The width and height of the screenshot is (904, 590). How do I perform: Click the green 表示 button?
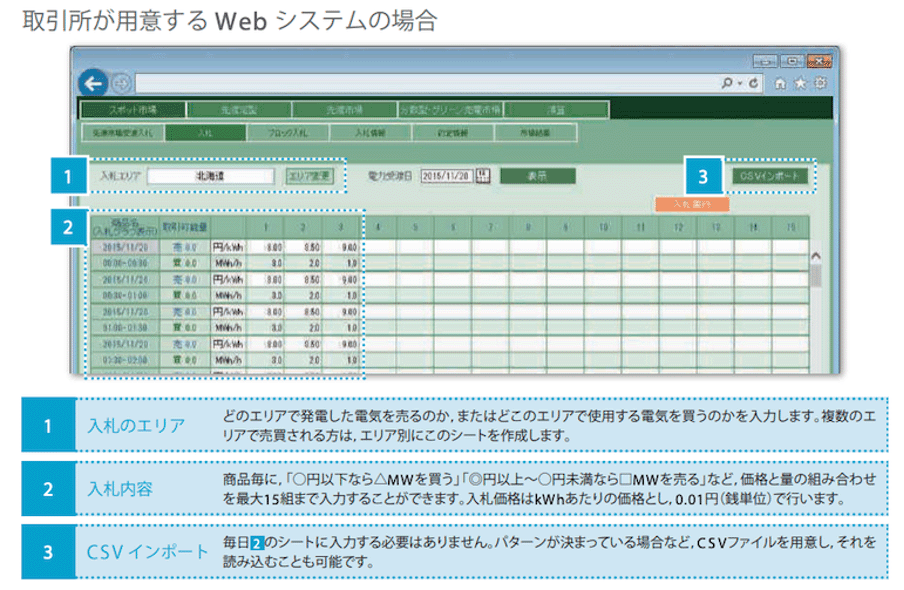pyautogui.click(x=537, y=175)
